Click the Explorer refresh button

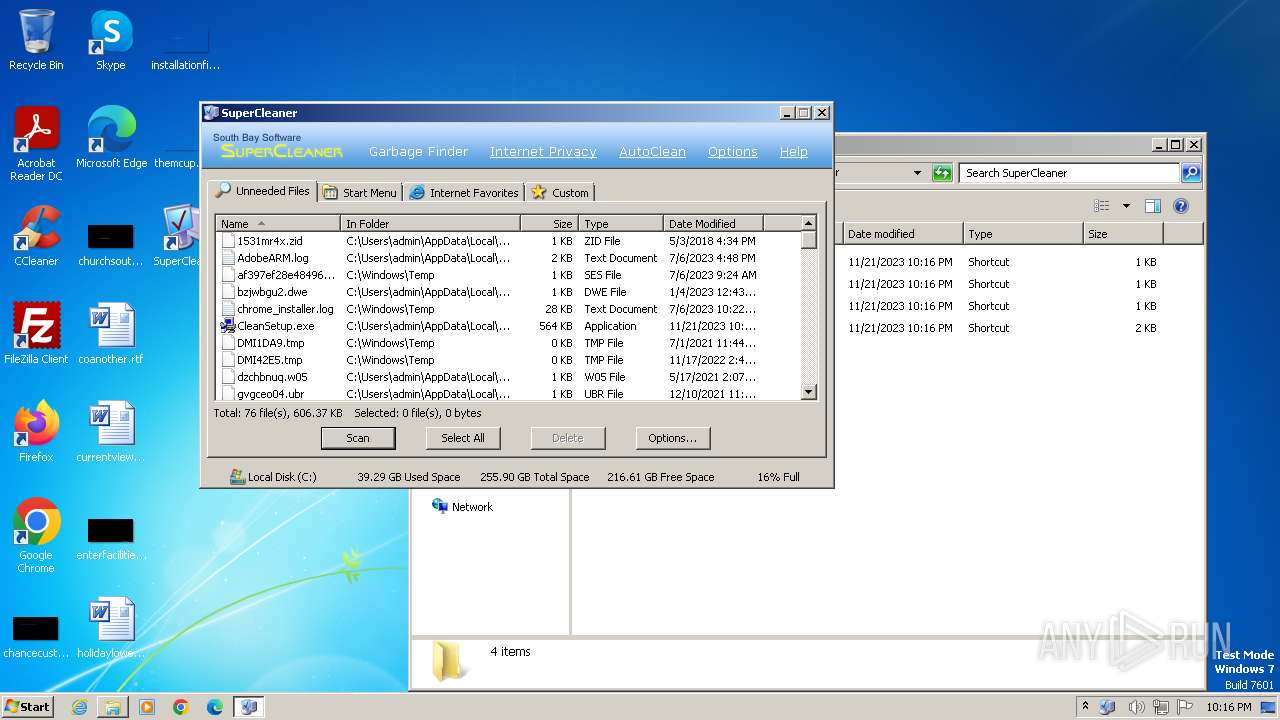[941, 173]
